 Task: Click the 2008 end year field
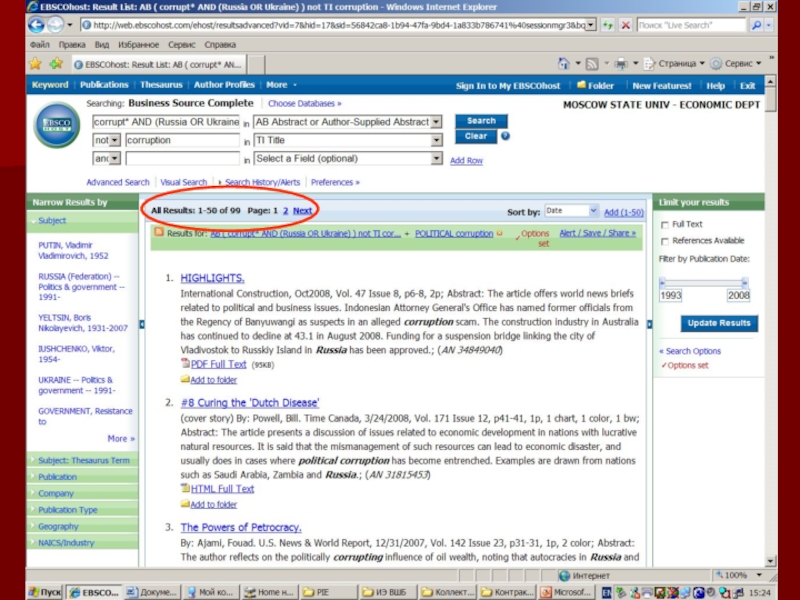pyautogui.click(x=738, y=295)
